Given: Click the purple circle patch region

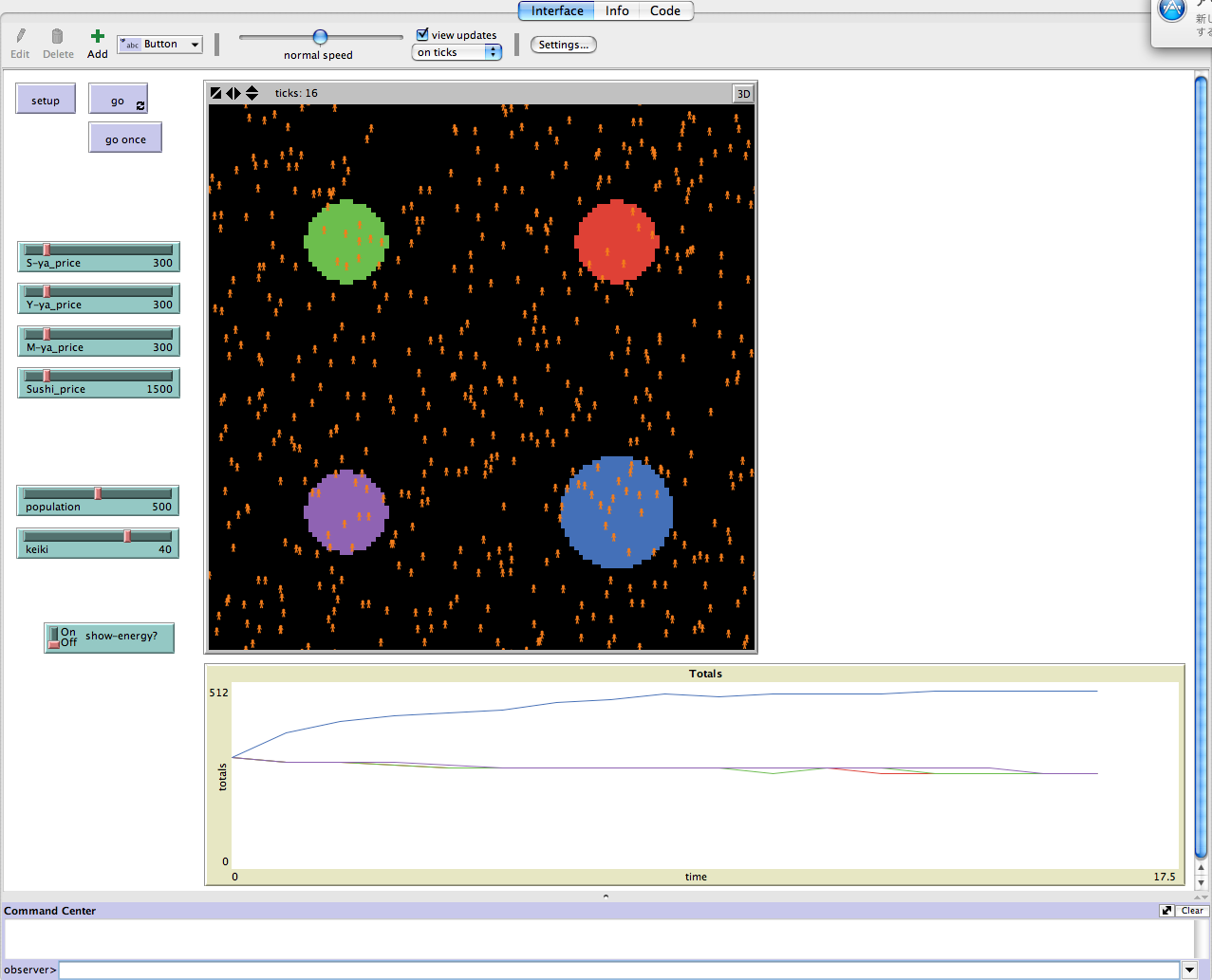Looking at the screenshot, I should [x=346, y=512].
